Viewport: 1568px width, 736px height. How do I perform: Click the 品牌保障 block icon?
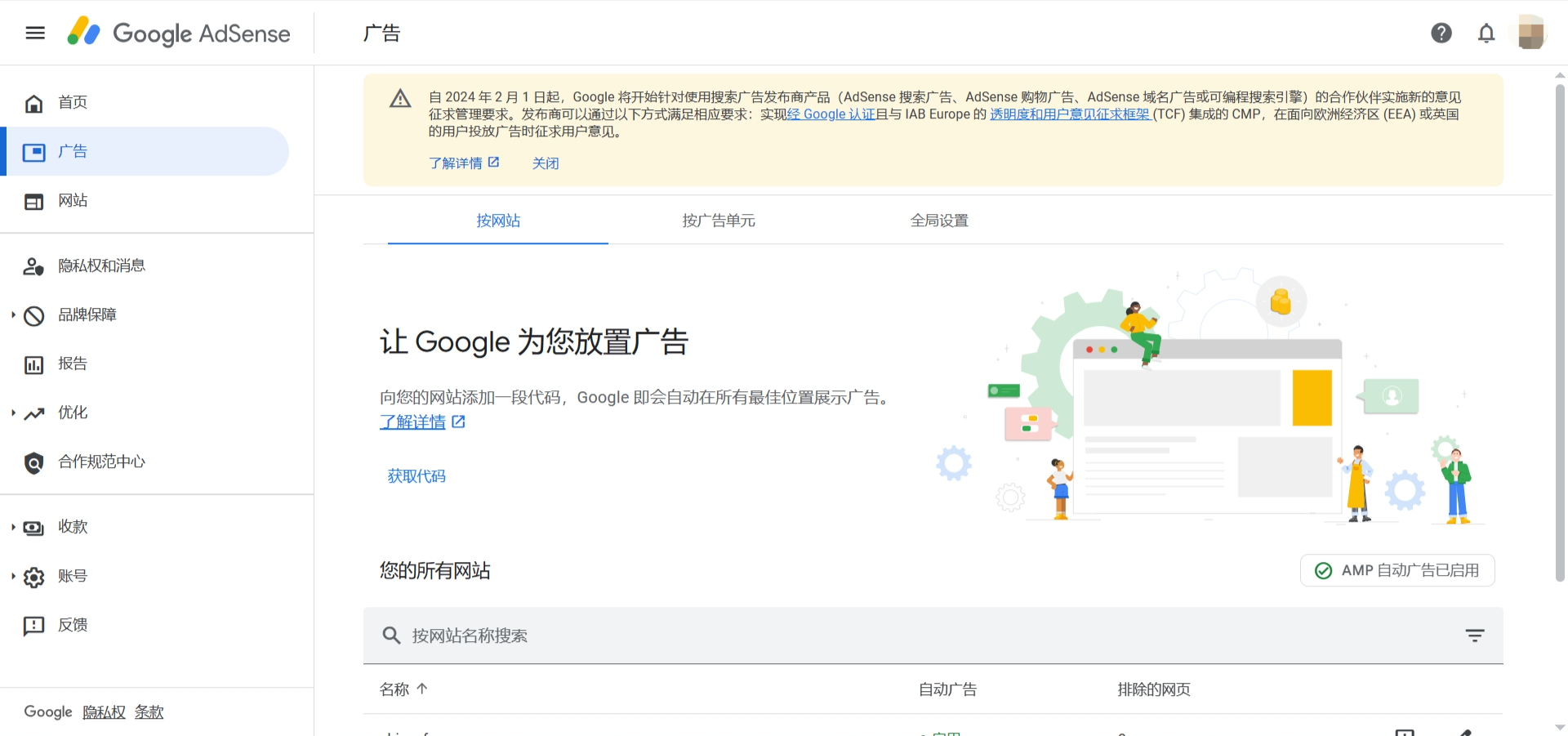(33, 315)
